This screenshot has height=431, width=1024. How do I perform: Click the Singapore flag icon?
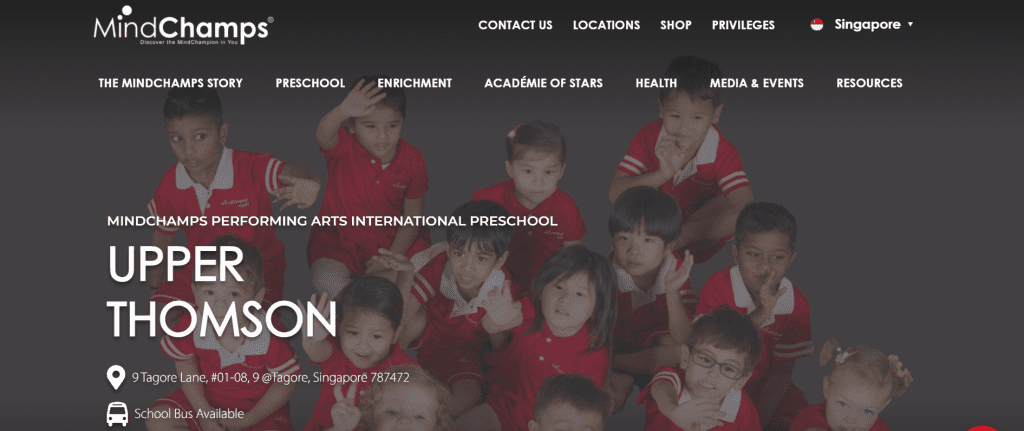[x=816, y=25]
